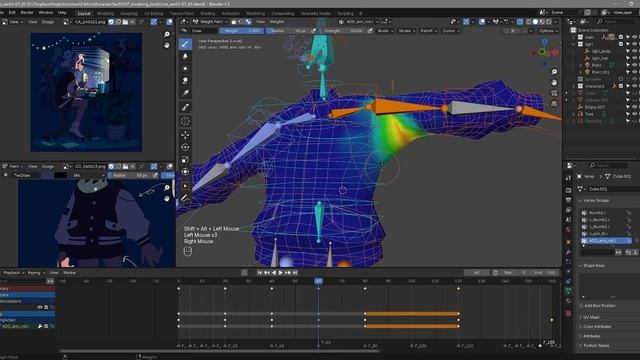Click pan hand icon in top image editor
This screenshot has width=640, height=360.
[167, 45]
